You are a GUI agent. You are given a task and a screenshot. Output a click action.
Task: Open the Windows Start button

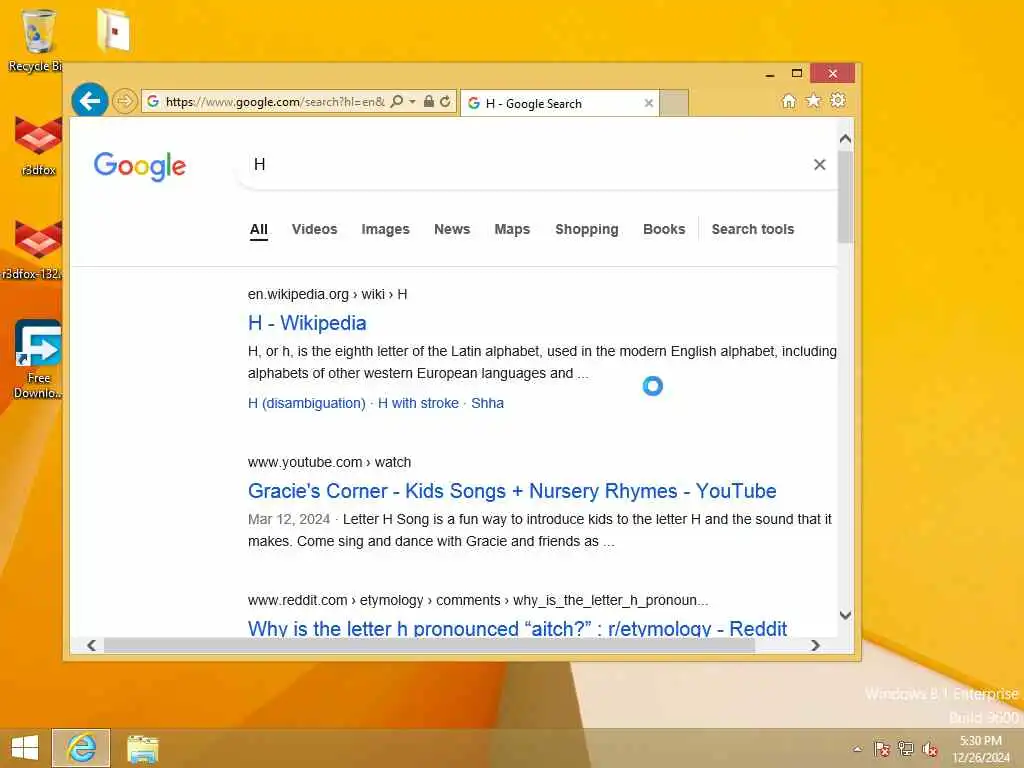pyautogui.click(x=25, y=748)
